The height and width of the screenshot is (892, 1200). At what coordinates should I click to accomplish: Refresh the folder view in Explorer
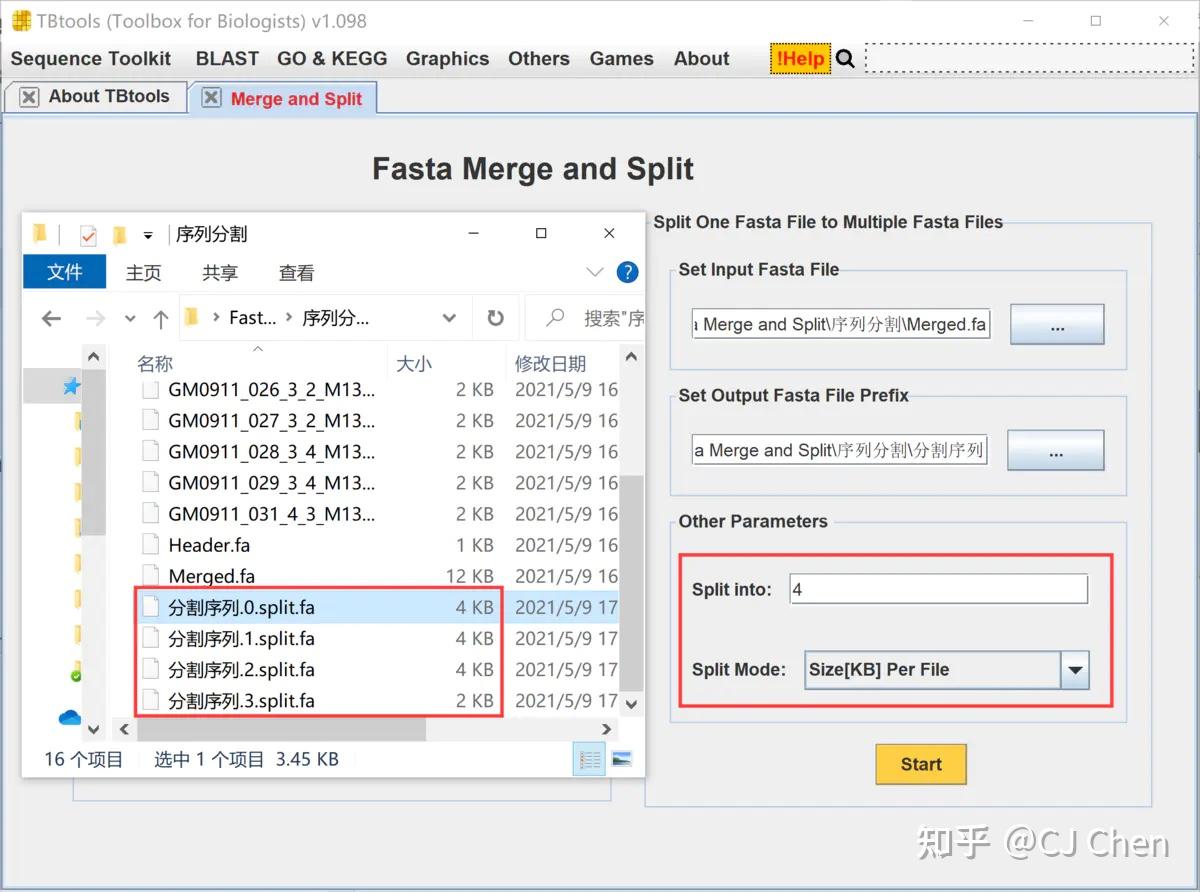tap(495, 318)
